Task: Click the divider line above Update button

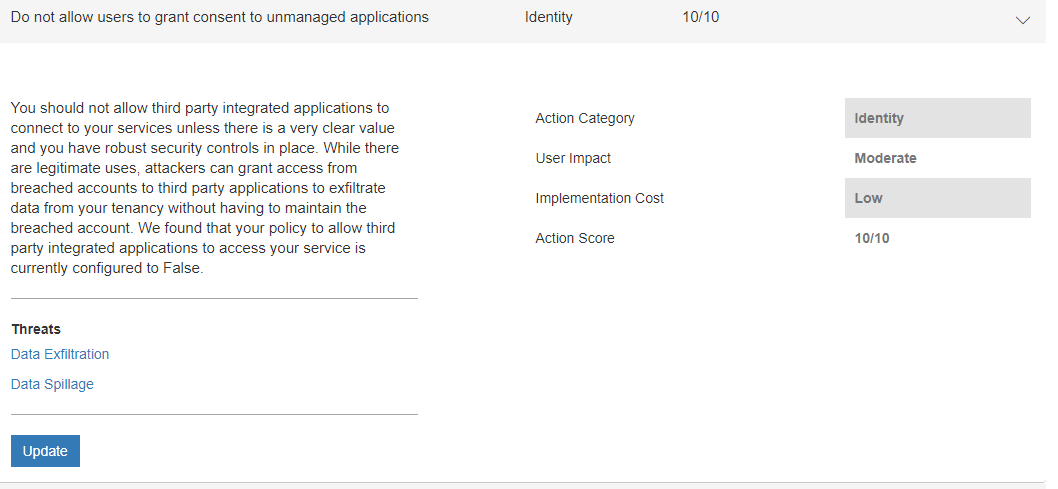Action: [214, 414]
